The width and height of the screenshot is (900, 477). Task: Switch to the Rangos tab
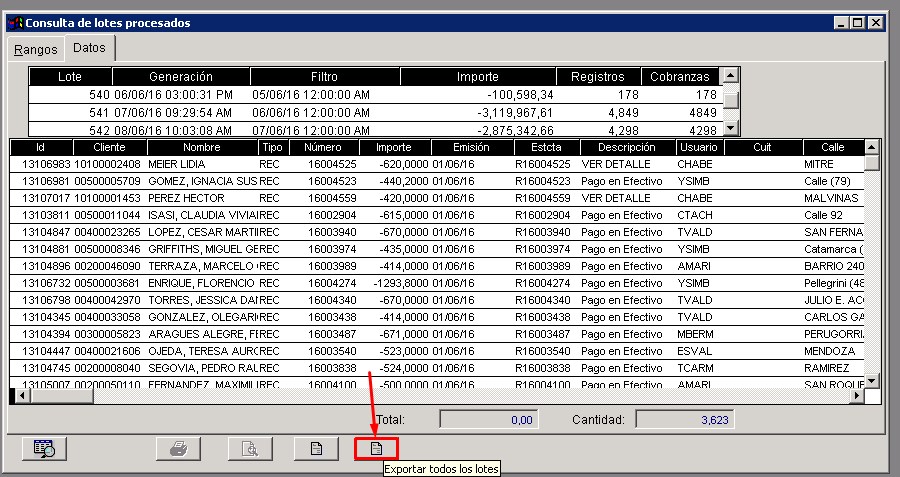[35, 49]
